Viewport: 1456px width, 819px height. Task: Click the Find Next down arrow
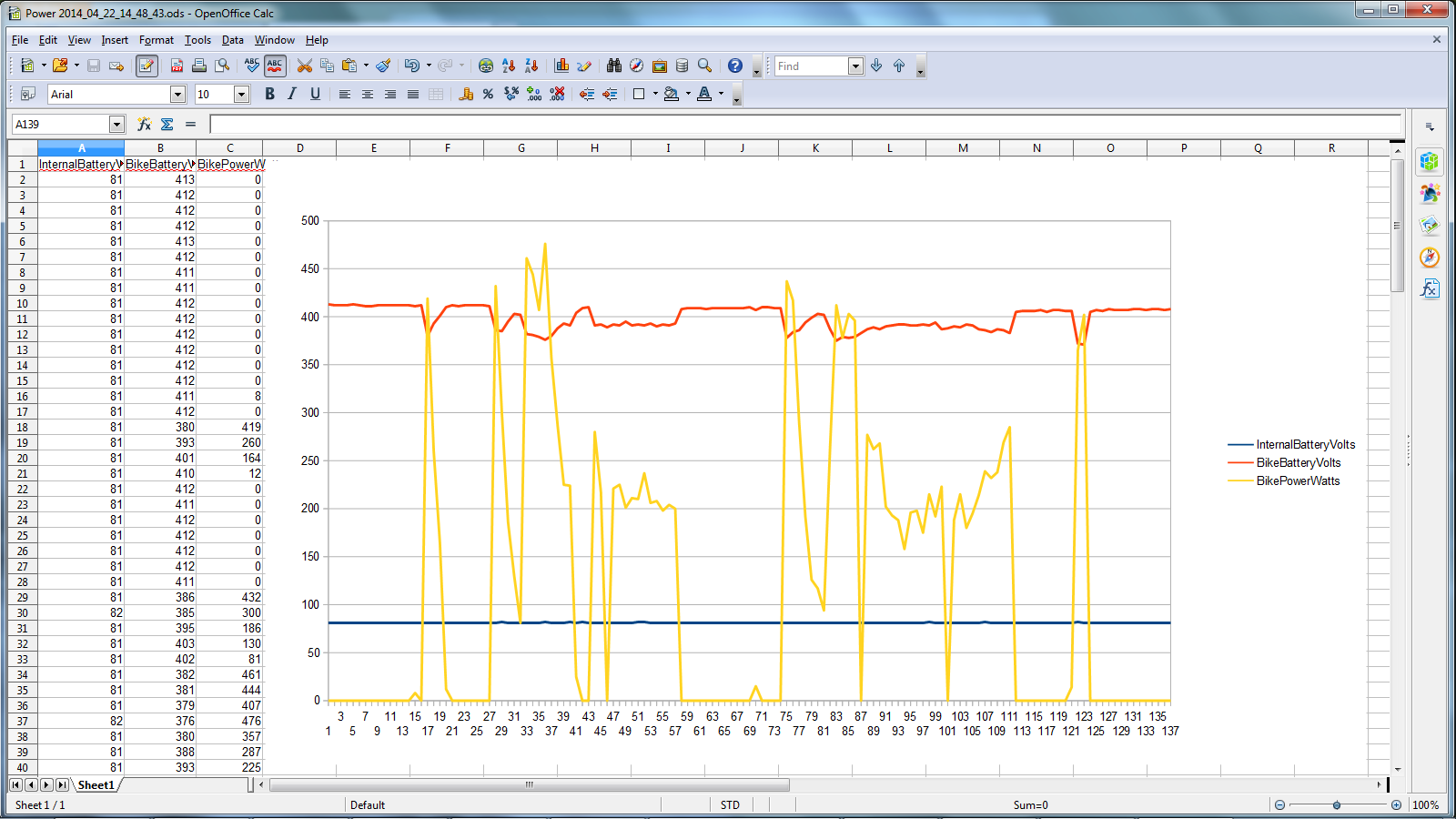(x=876, y=66)
